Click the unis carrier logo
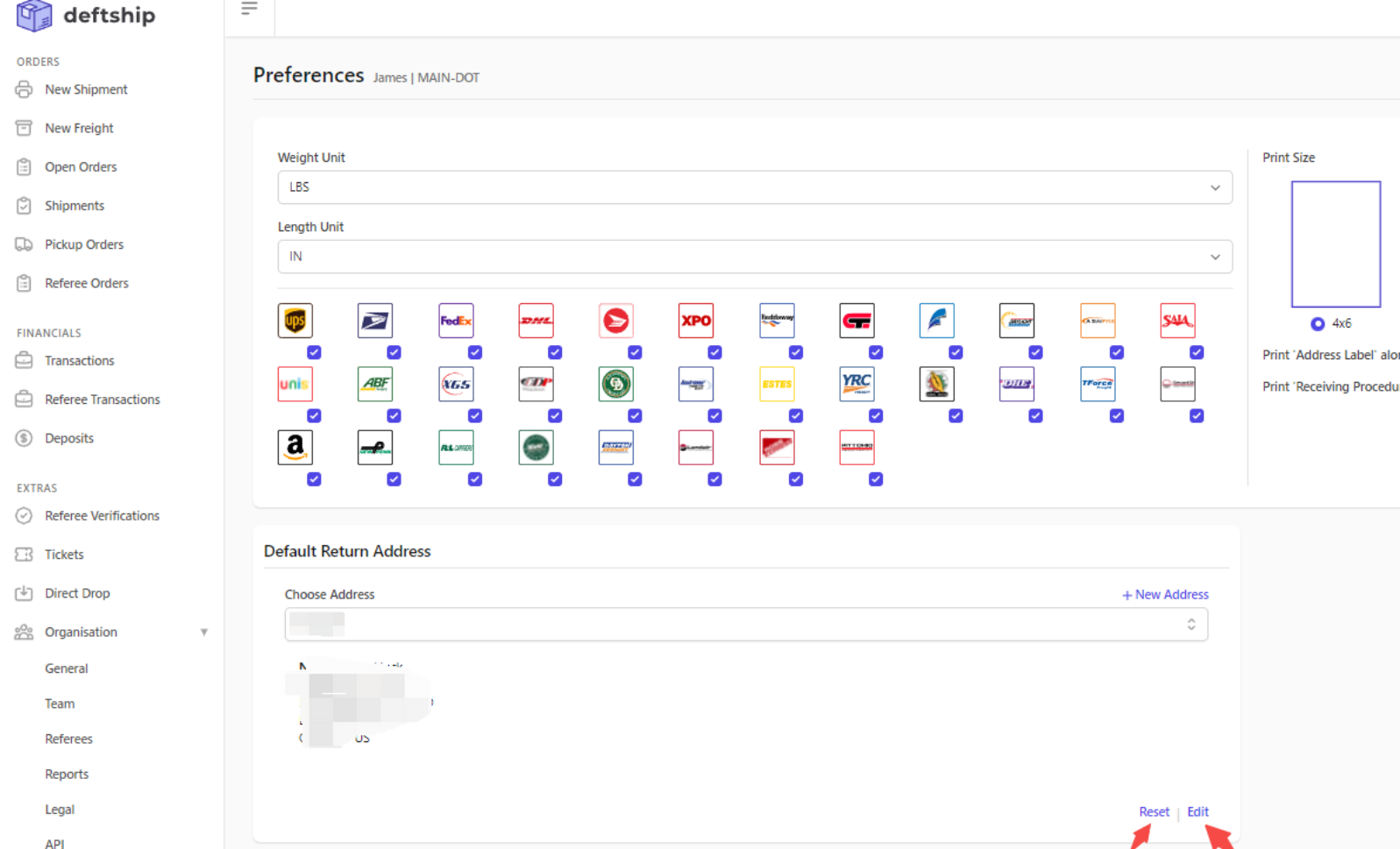This screenshot has width=1400, height=849. [295, 384]
